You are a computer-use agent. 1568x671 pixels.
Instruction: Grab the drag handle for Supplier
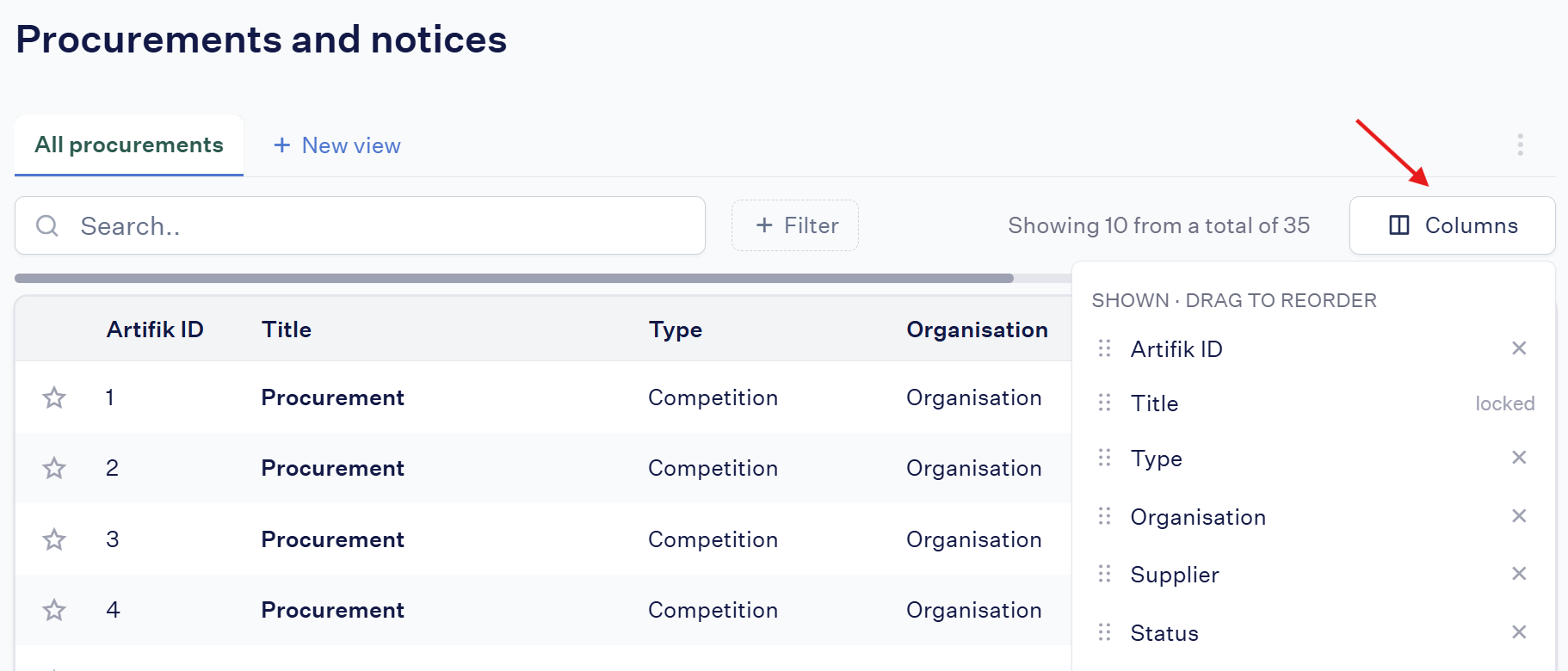pos(1105,574)
